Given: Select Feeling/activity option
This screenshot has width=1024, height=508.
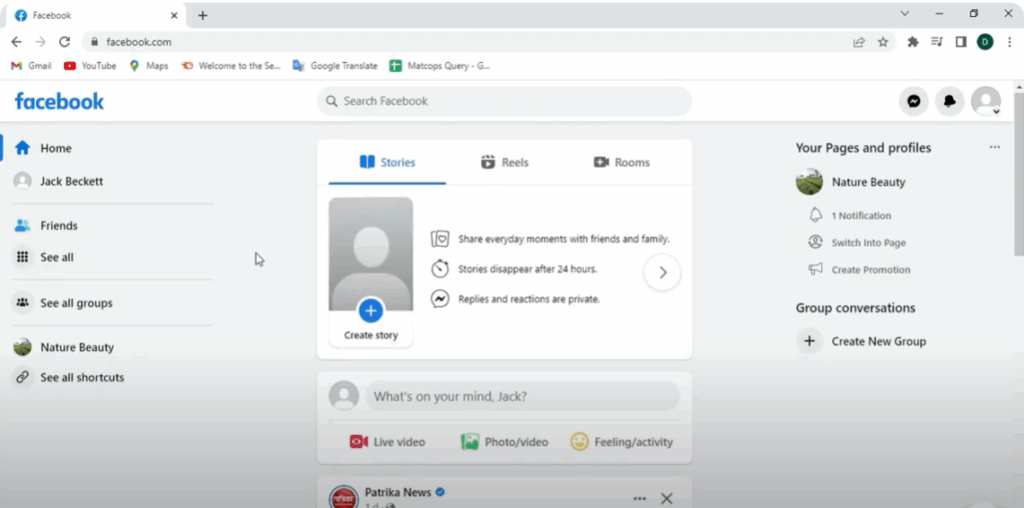Looking at the screenshot, I should (621, 442).
